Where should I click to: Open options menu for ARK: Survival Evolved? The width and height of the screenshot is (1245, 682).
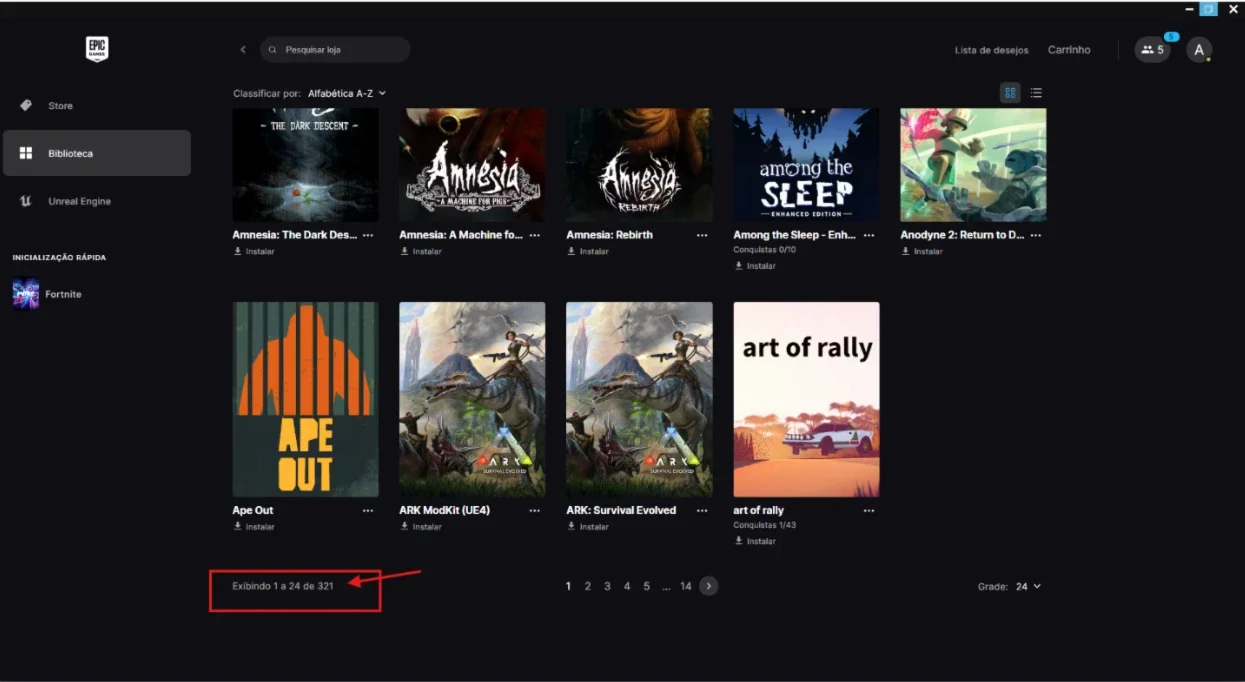click(702, 510)
